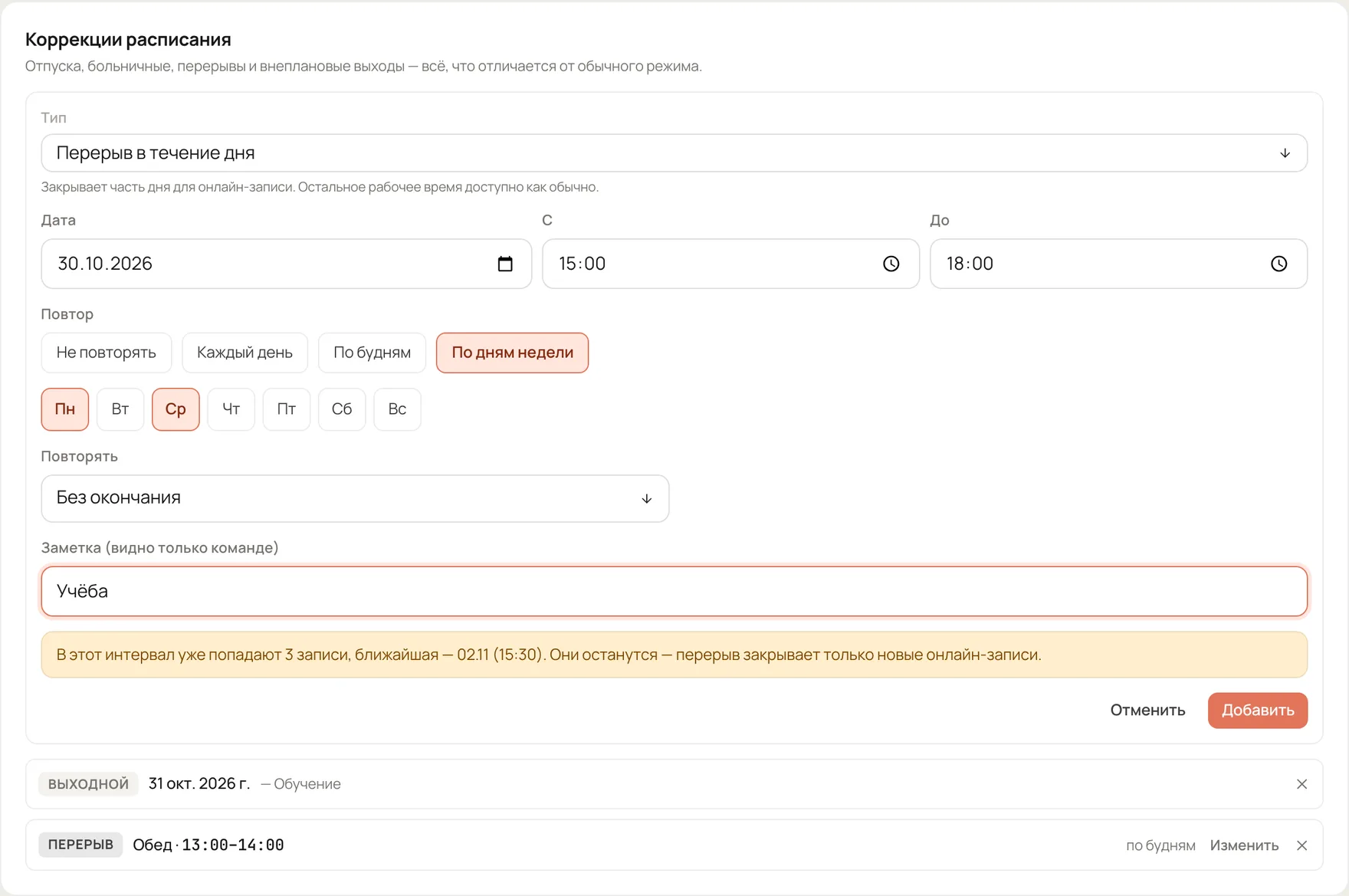The height and width of the screenshot is (896, 1349).
Task: Click the date field showing 30.10.2026
Action: (x=286, y=264)
